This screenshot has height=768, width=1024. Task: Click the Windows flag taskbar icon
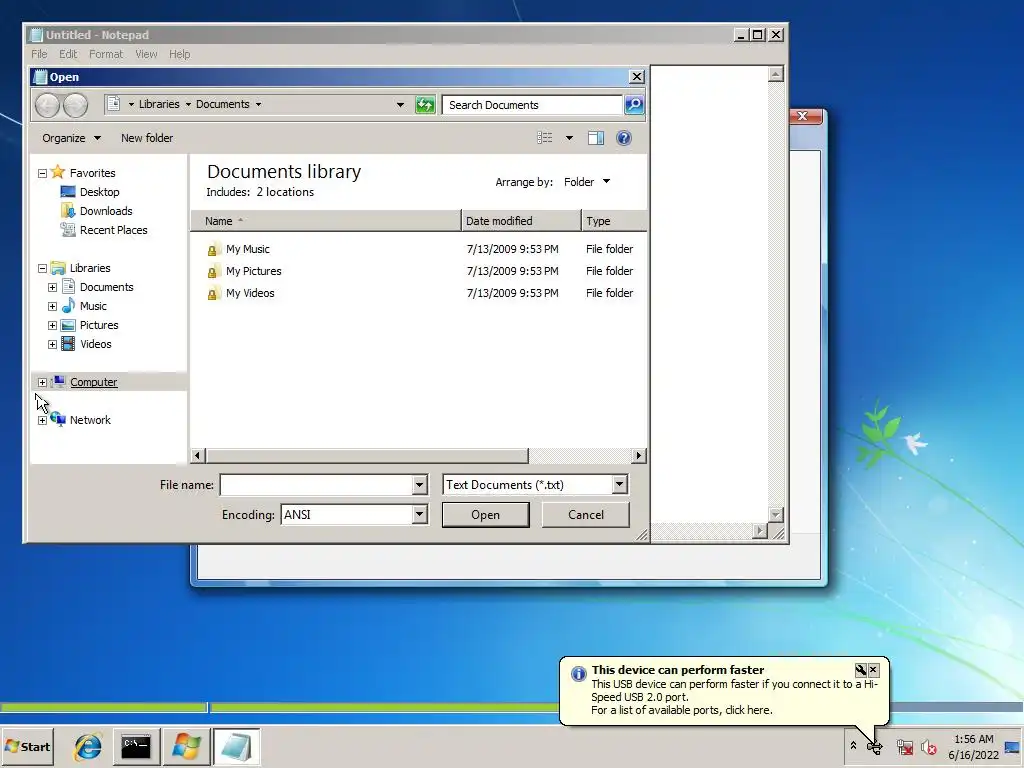185,746
